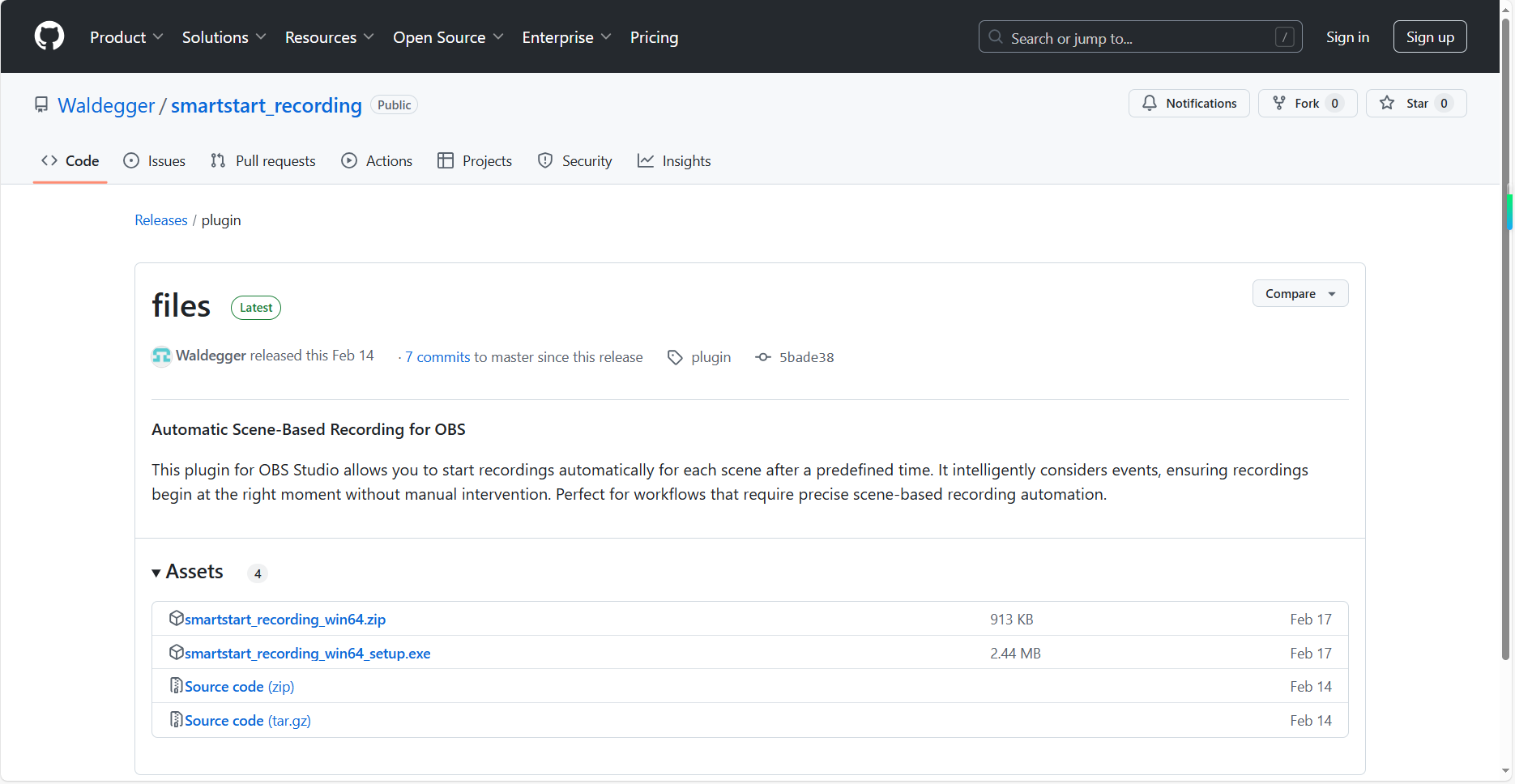Viewport: 1515px width, 784px height.
Task: Download smartstart_recording_win64.zip
Action: [285, 619]
